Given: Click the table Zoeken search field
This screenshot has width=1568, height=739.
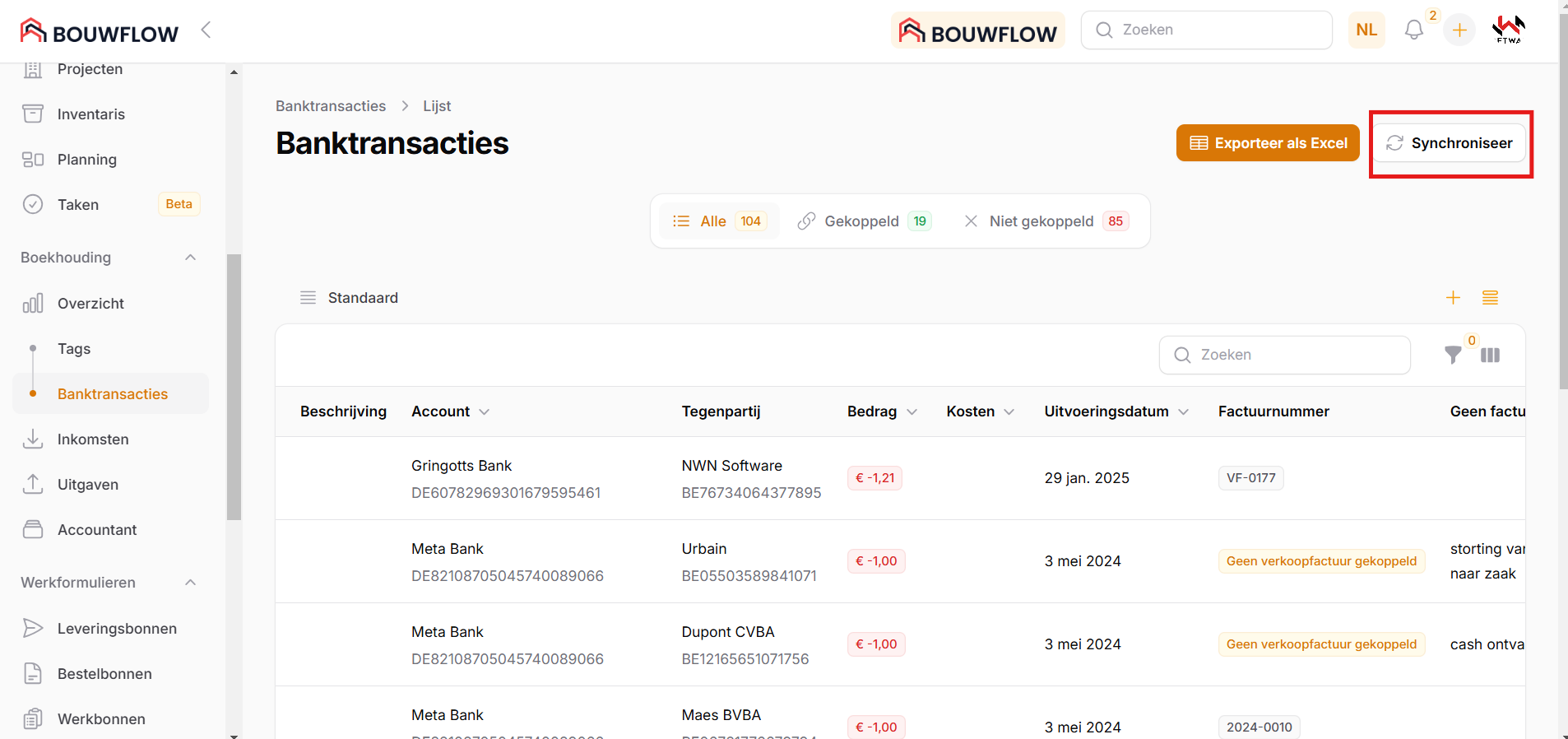Looking at the screenshot, I should pyautogui.click(x=1284, y=355).
